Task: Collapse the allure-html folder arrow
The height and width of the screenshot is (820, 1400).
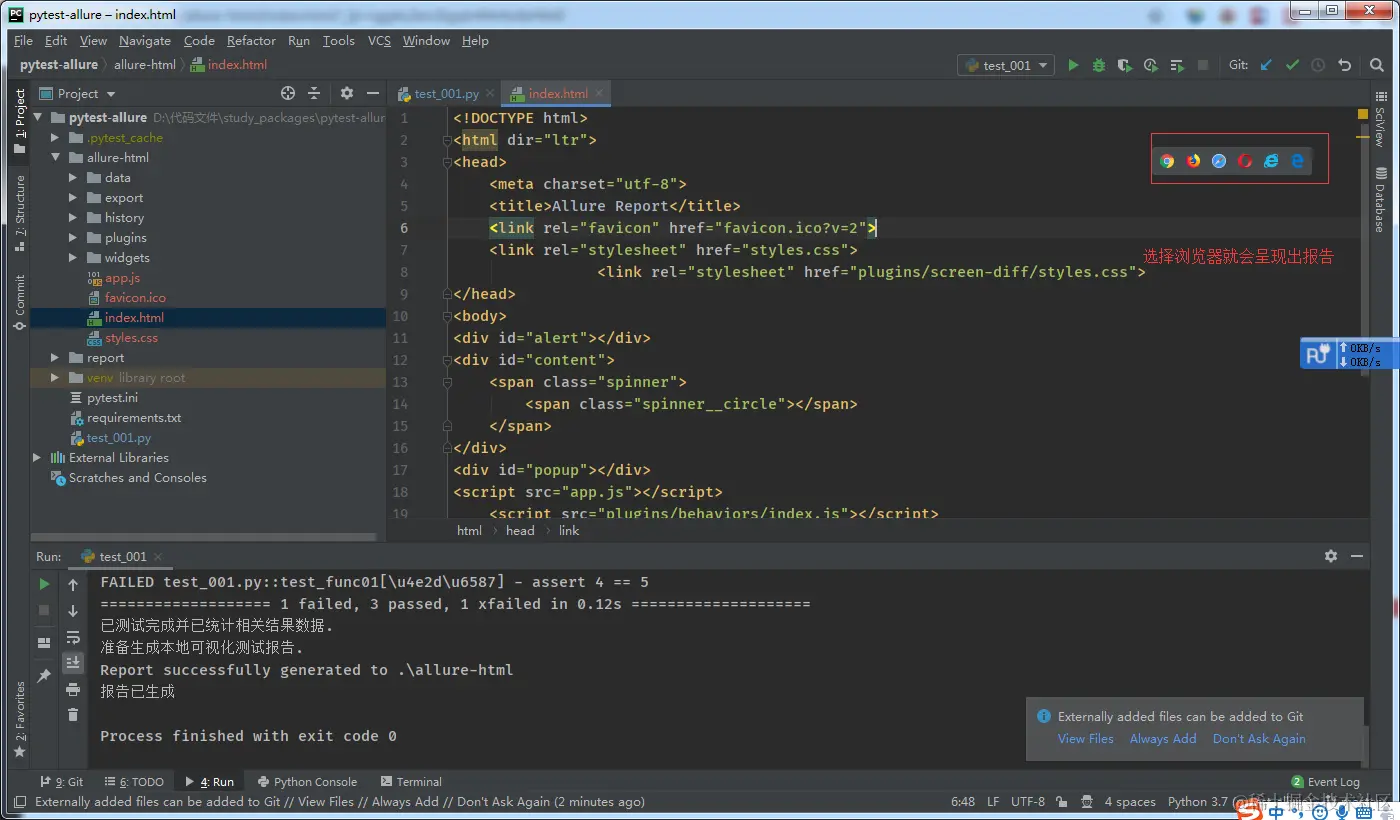Action: coord(57,158)
